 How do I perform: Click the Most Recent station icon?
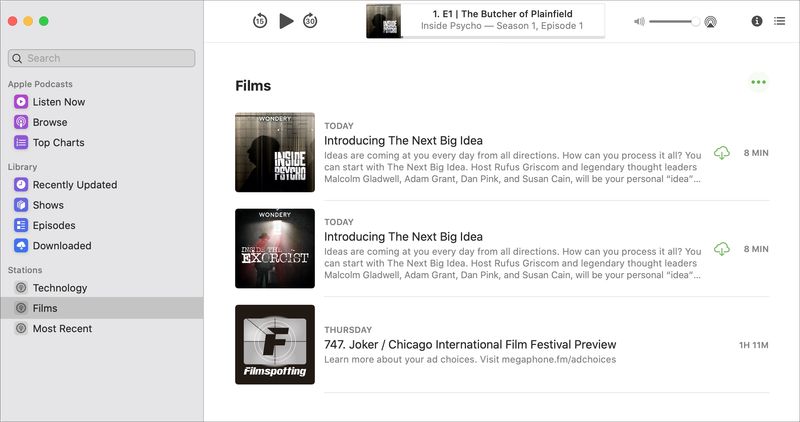pyautogui.click(x=21, y=329)
